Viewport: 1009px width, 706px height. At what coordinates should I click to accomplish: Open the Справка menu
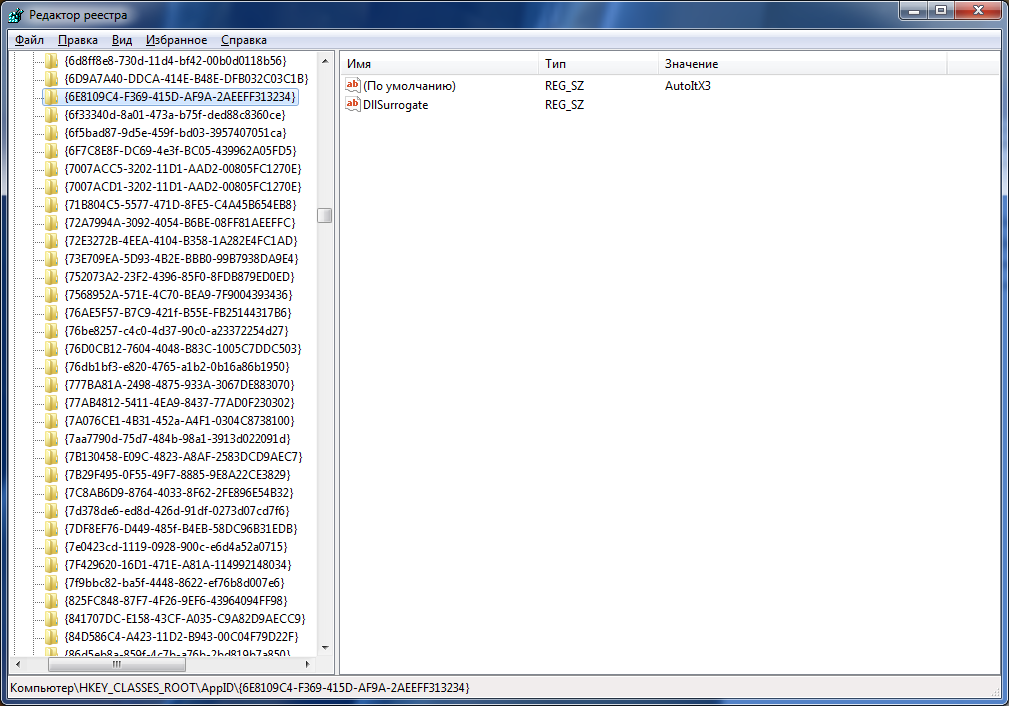point(244,40)
